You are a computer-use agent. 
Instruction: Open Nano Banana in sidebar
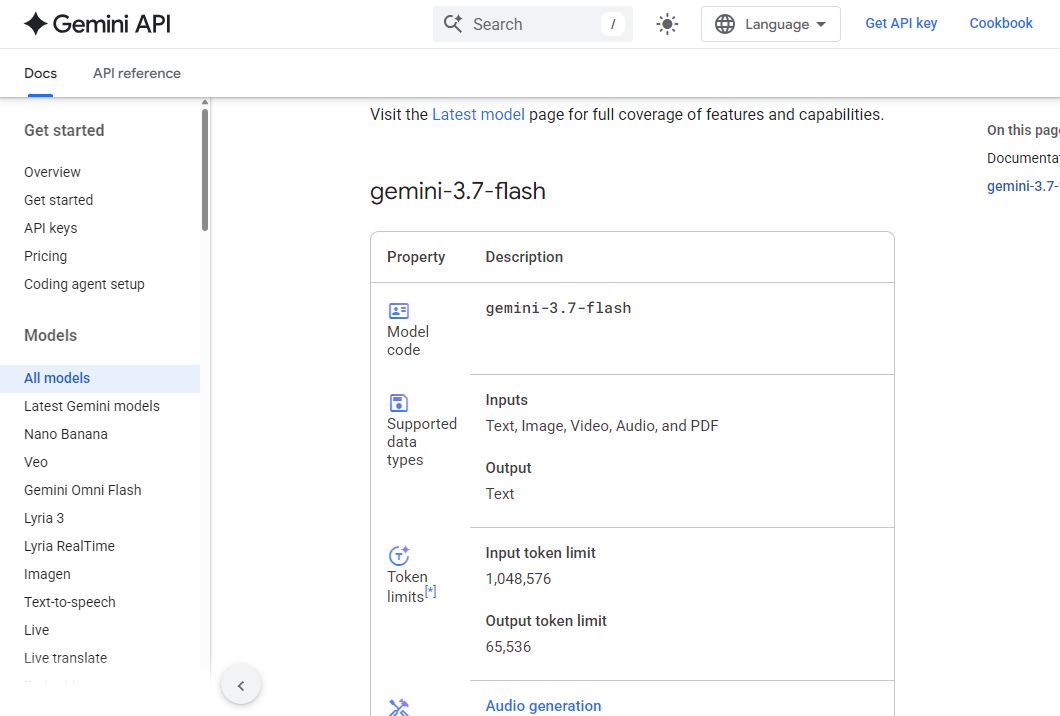[x=66, y=434]
